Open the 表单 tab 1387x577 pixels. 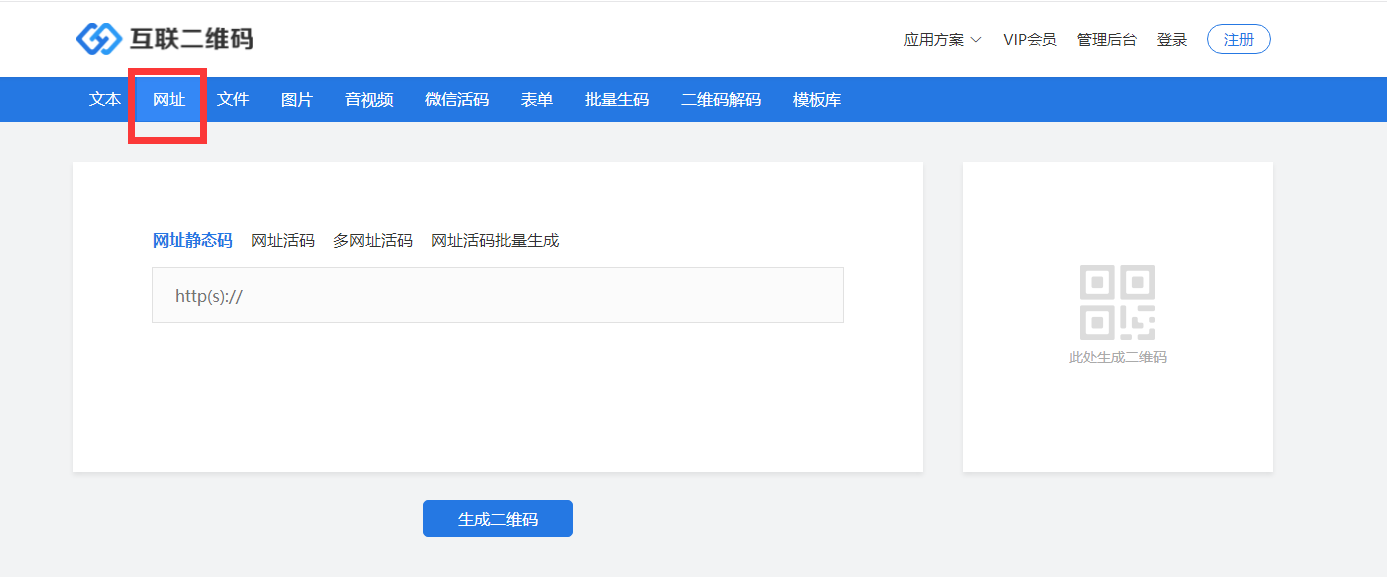[537, 99]
